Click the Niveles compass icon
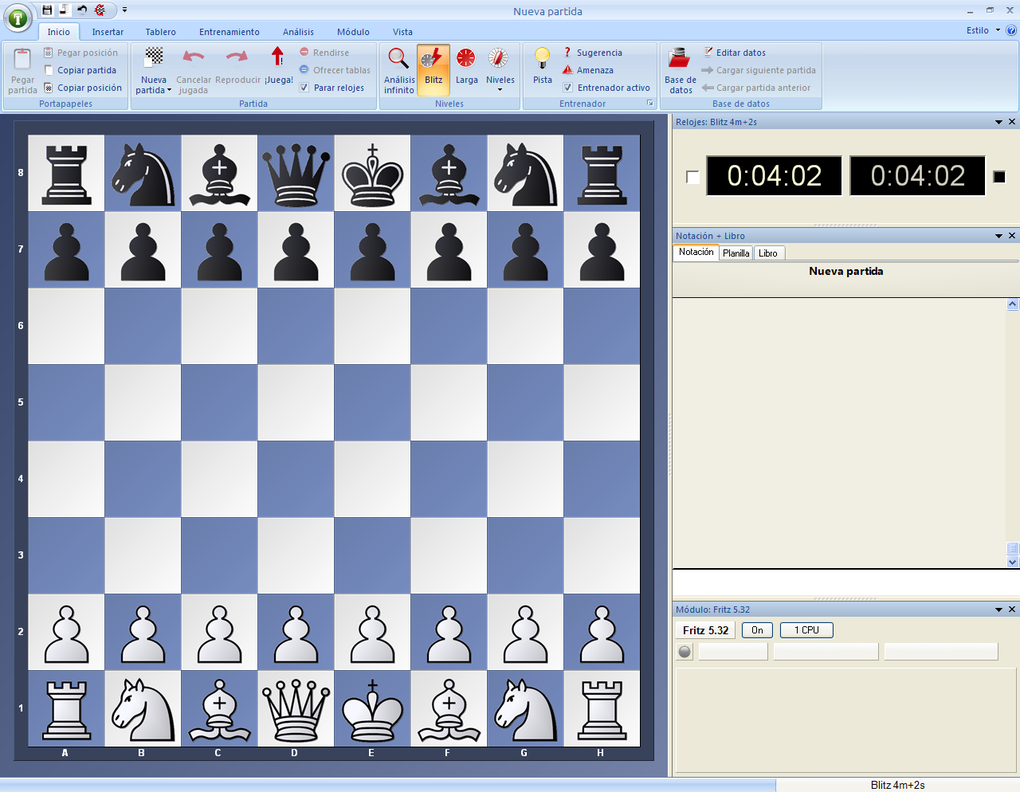This screenshot has height=792, width=1020. 499,58
